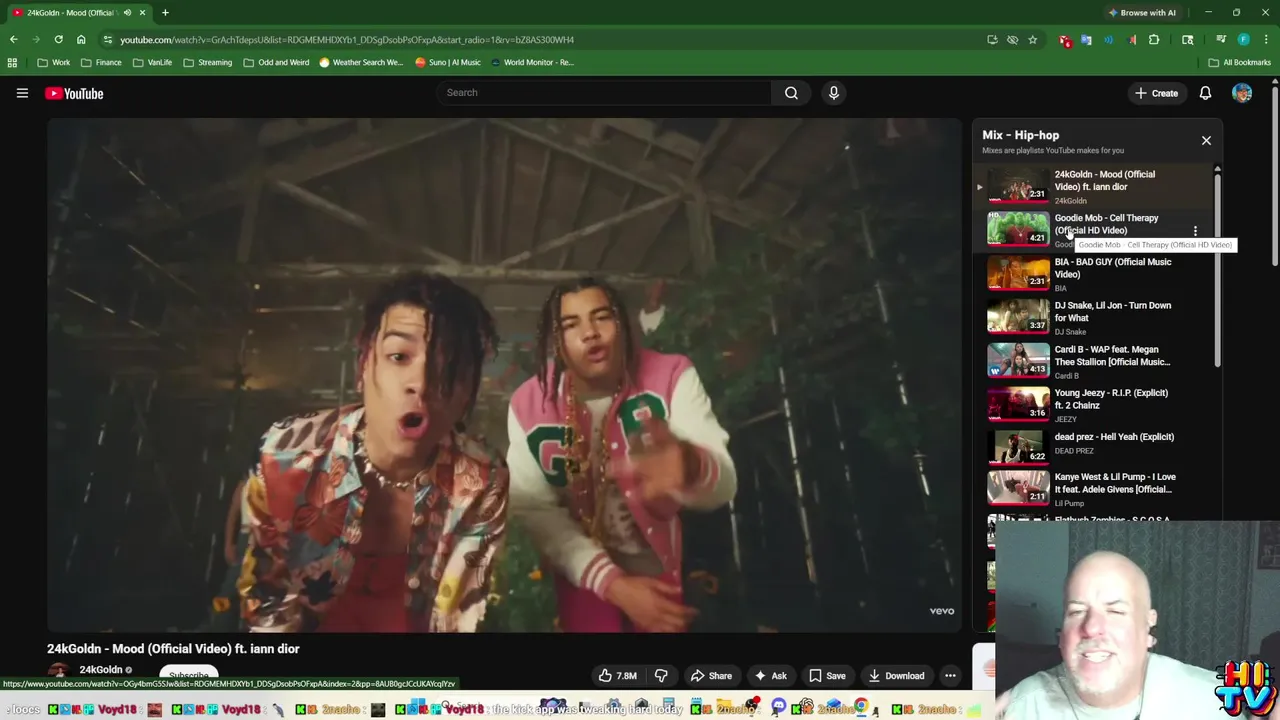The image size is (1280, 720).
Task: Open the red badge extension with count 6
Action: 1065,40
